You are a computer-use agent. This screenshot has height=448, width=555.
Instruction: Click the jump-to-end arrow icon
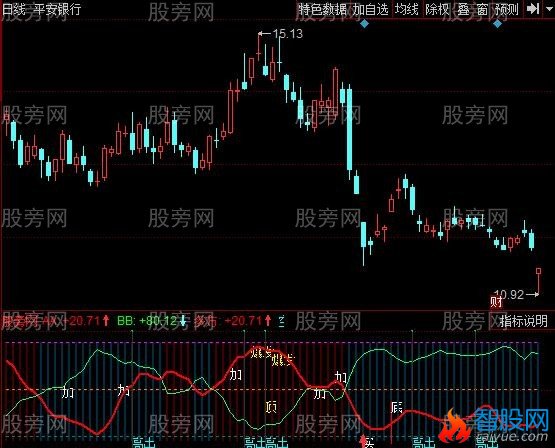[533, 9]
